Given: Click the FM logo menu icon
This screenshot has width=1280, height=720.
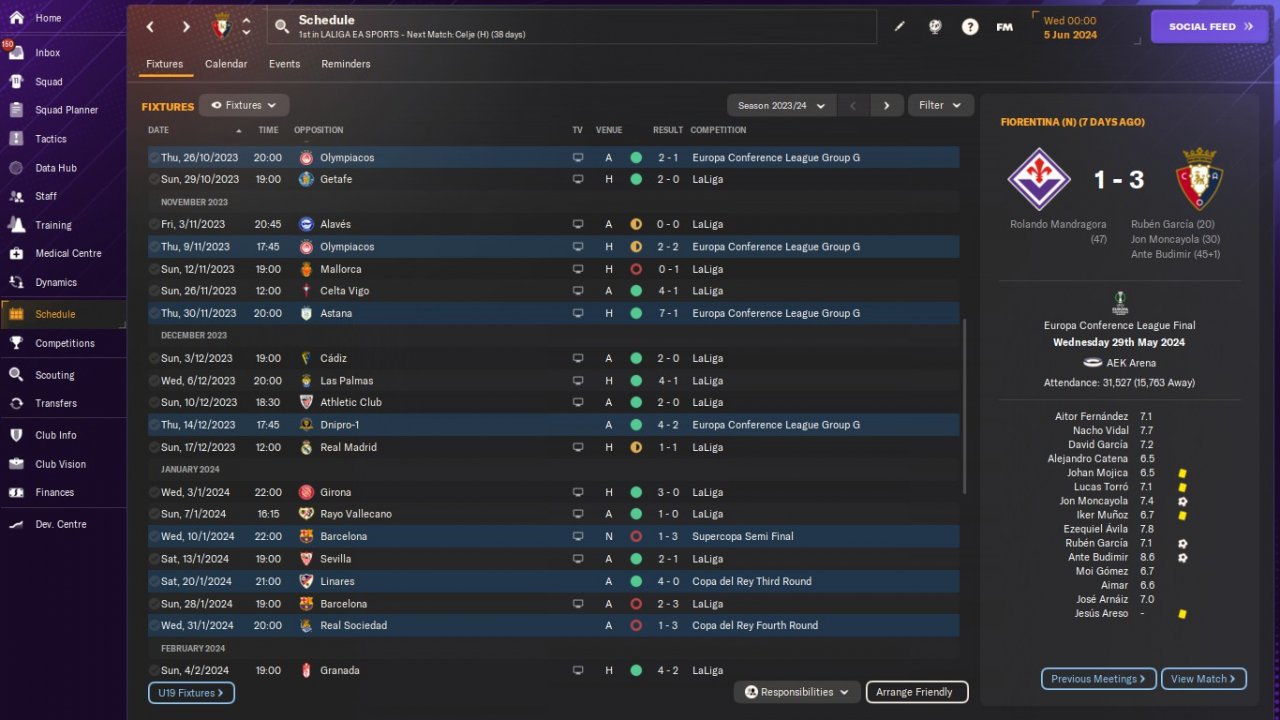Looking at the screenshot, I should (x=1005, y=27).
